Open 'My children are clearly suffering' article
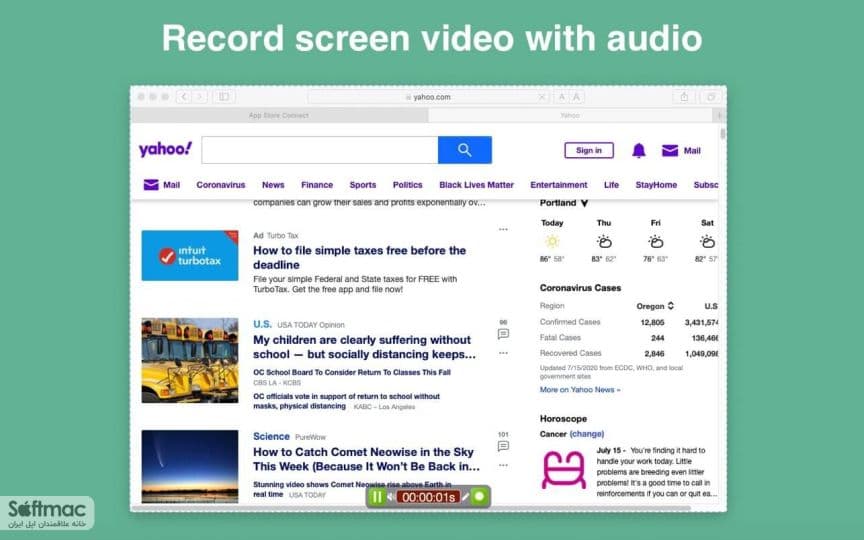864x540 pixels. [x=364, y=347]
